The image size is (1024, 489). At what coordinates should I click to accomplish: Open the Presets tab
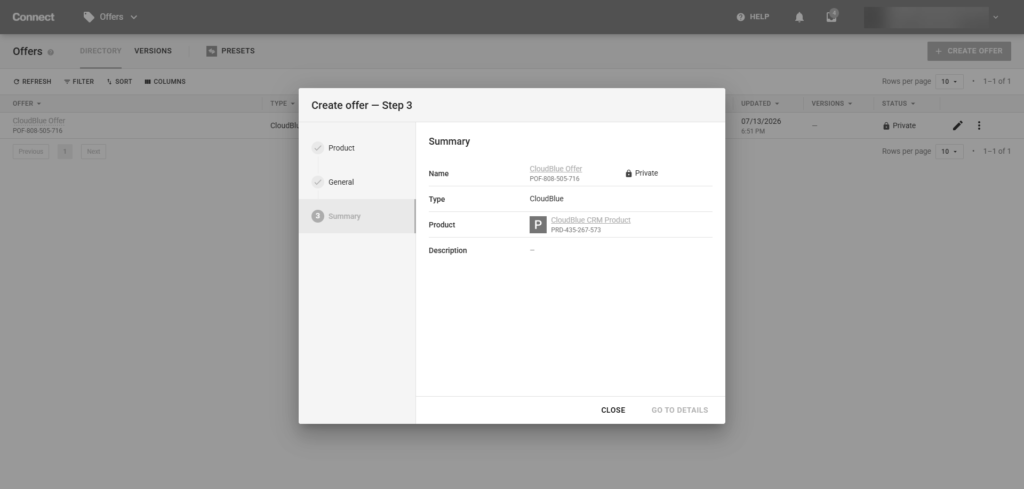[231, 51]
